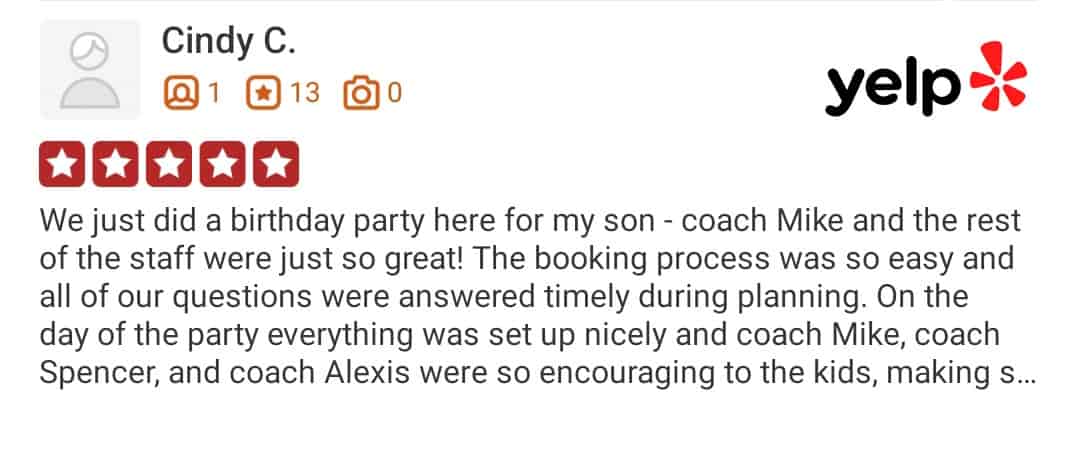Select the second red rating star
Image resolution: width=1071 pixels, height=468 pixels.
tap(115, 164)
